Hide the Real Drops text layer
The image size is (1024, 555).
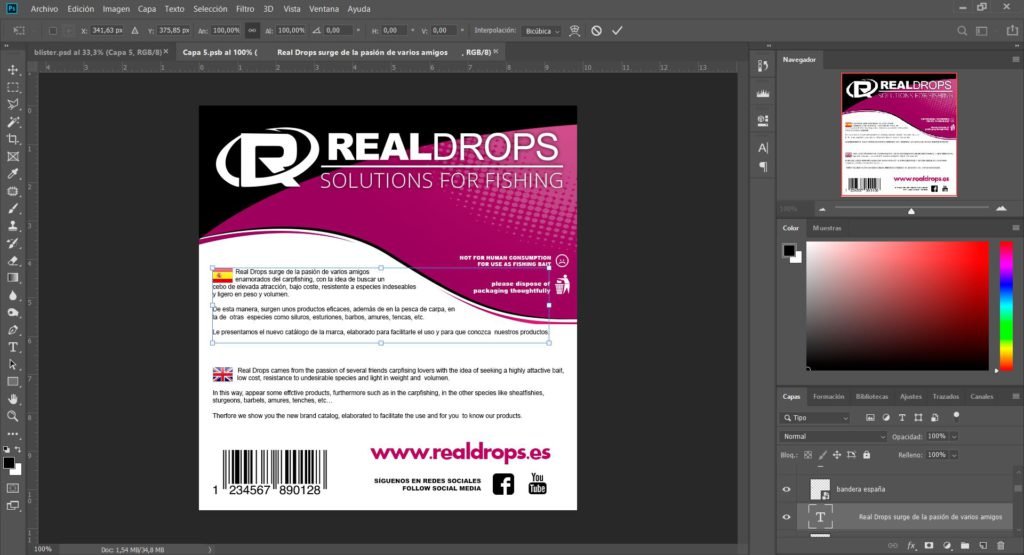click(786, 517)
